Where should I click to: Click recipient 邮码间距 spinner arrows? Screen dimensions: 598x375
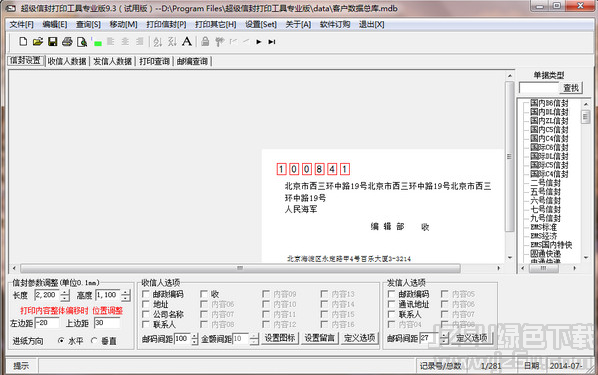pos(194,339)
